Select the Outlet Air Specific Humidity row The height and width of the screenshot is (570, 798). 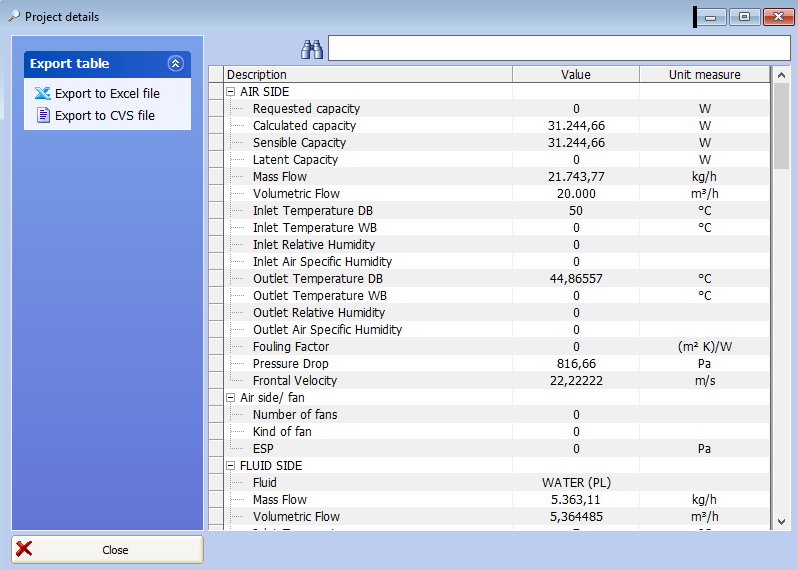(x=496, y=330)
